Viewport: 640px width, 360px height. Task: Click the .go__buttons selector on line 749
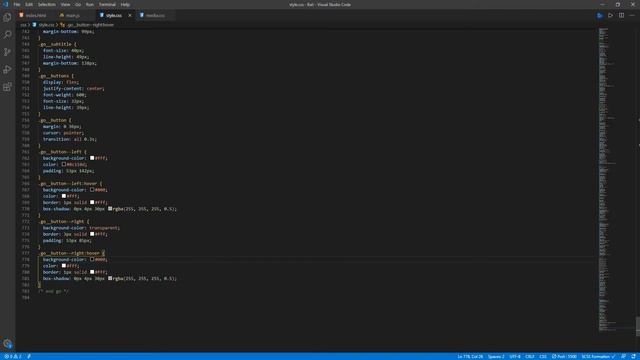coord(54,76)
